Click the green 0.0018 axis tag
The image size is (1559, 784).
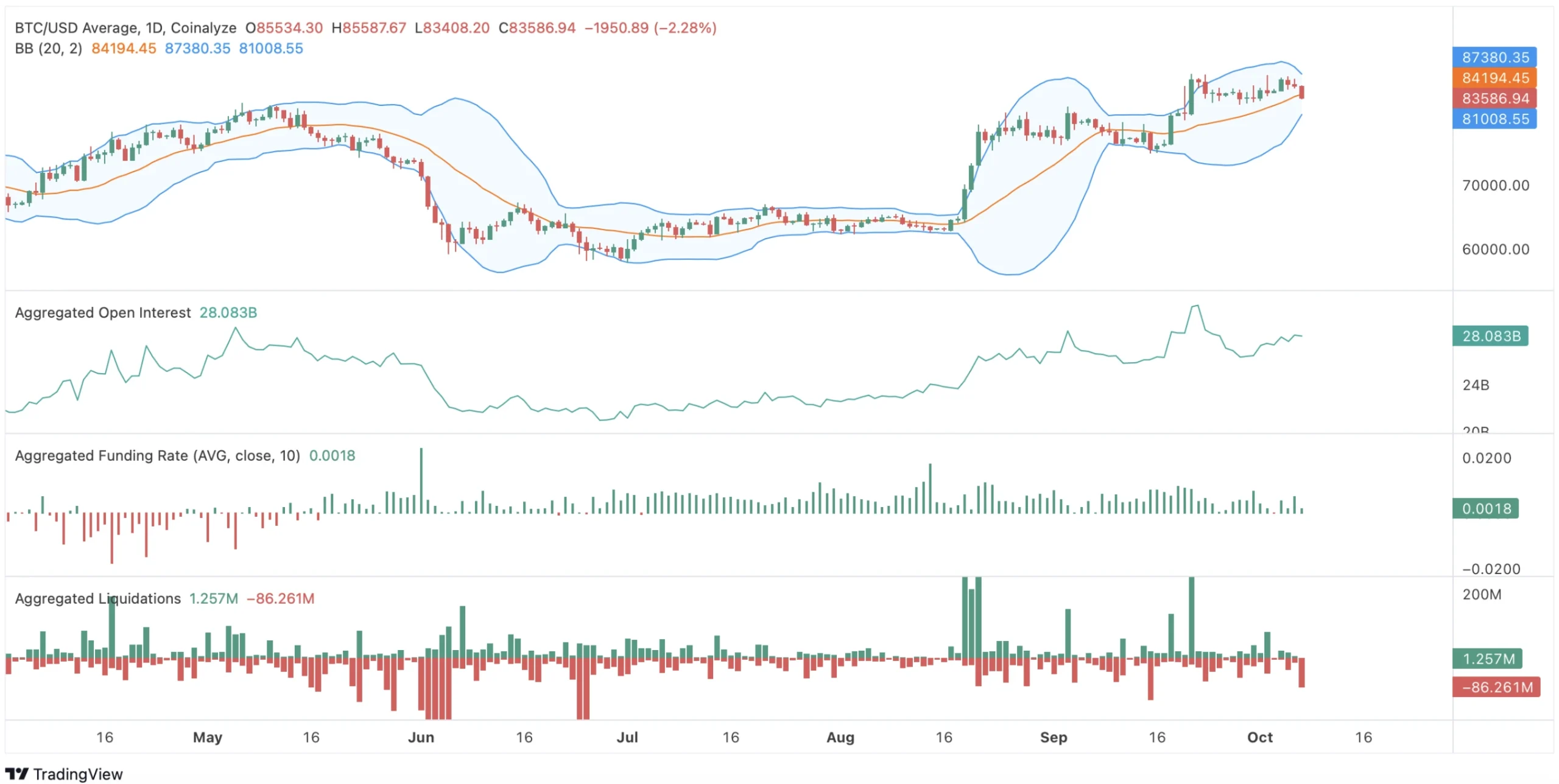point(1486,509)
